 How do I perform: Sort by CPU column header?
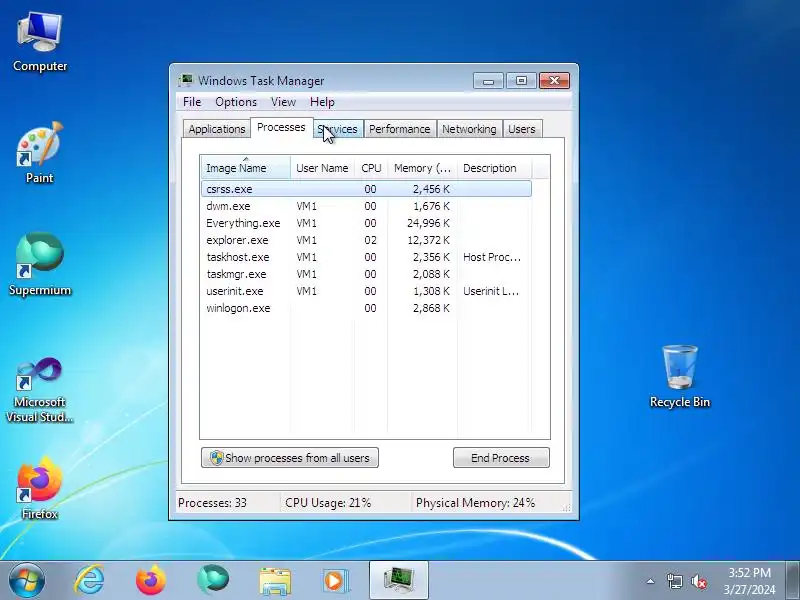371,168
